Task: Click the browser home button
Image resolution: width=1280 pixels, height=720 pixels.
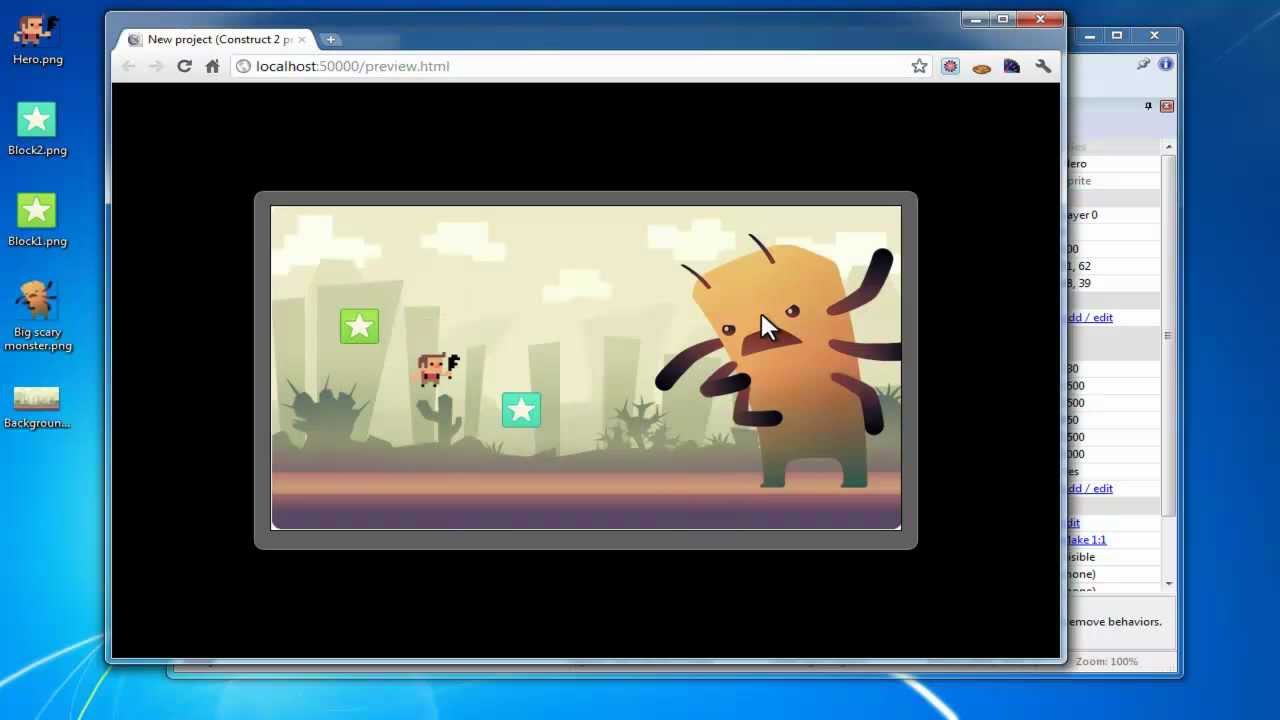Action: [212, 66]
